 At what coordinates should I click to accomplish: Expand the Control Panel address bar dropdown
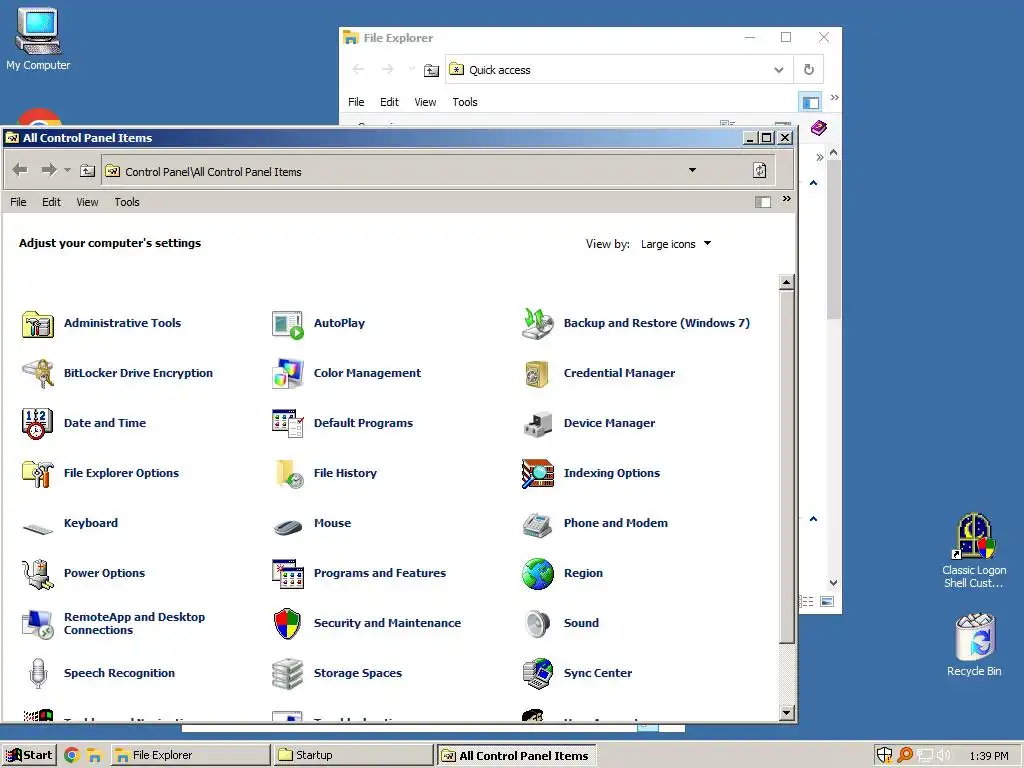692,170
